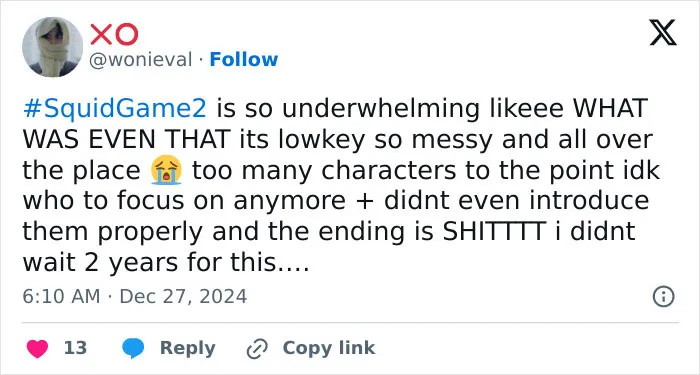Screen dimensions: 700x375
Task: Follow the @wonieval account
Action: pyautogui.click(x=244, y=59)
